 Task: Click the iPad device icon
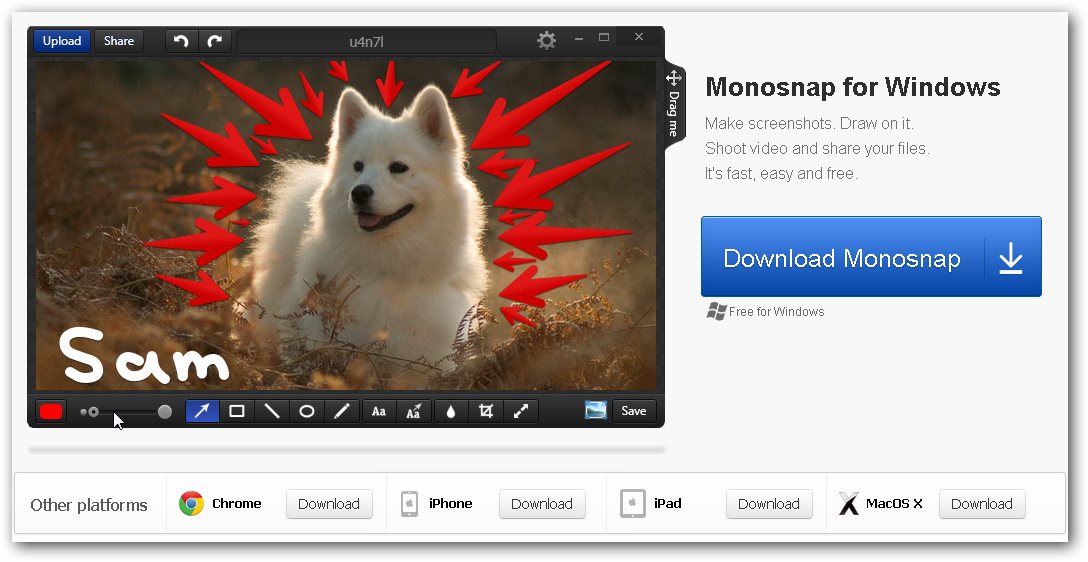[633, 504]
